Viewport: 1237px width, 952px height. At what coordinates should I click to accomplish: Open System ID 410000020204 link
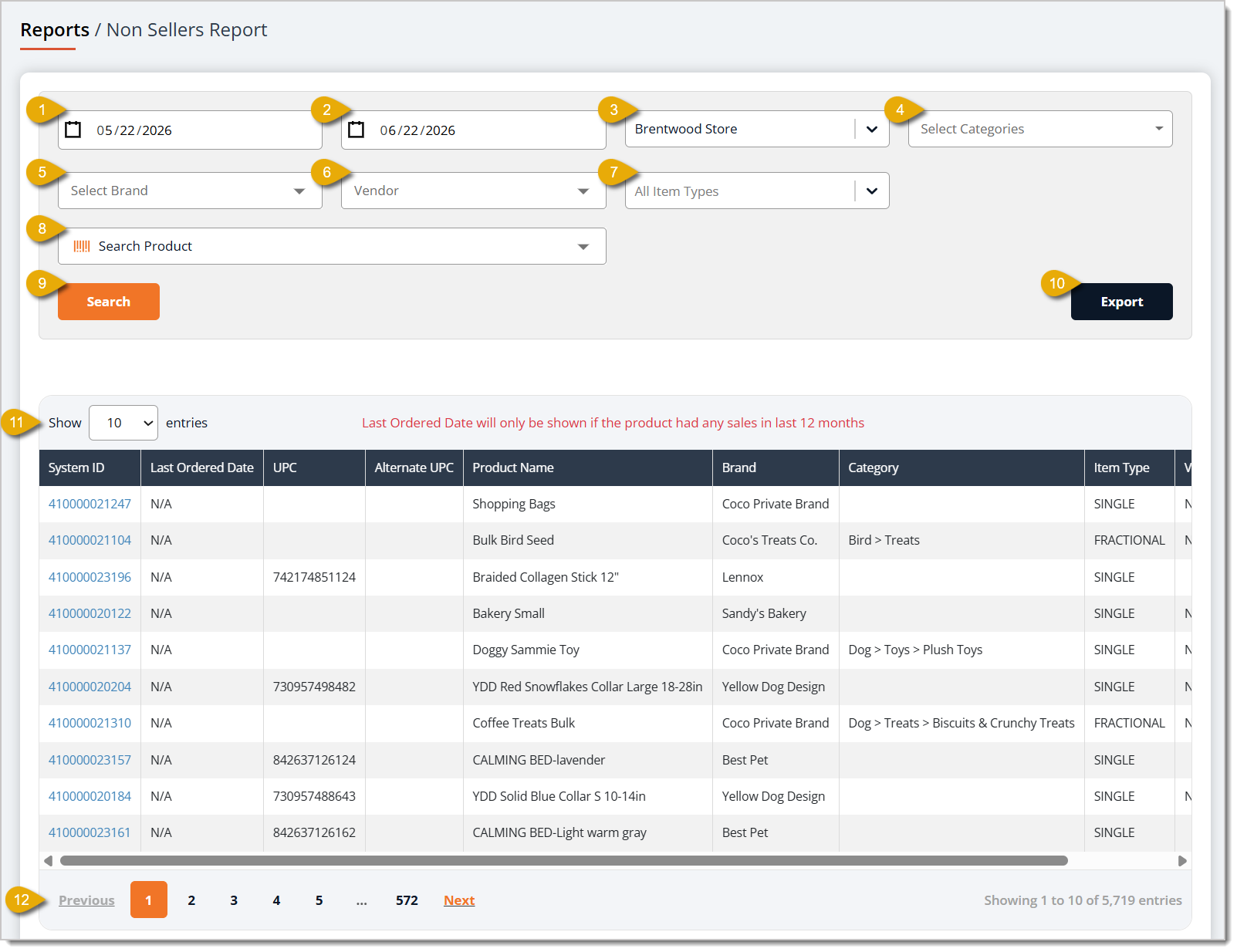coord(90,687)
